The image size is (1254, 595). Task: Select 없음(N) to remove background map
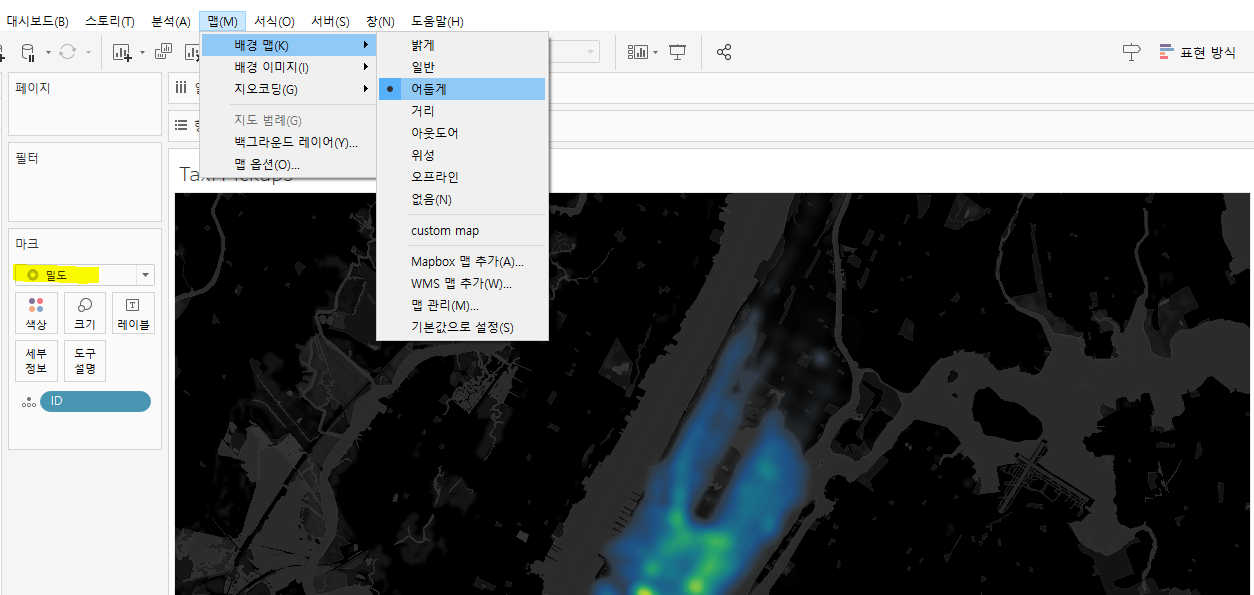tap(462, 200)
